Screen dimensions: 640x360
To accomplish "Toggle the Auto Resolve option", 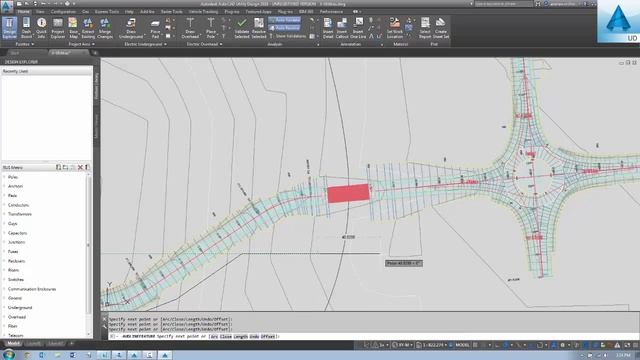I will [284, 28].
